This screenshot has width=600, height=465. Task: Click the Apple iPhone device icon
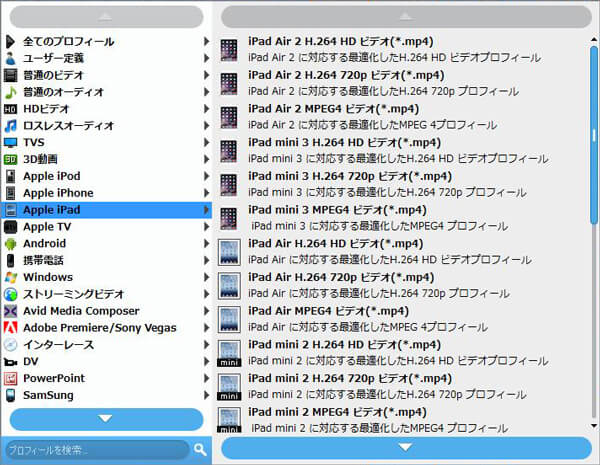coord(10,193)
